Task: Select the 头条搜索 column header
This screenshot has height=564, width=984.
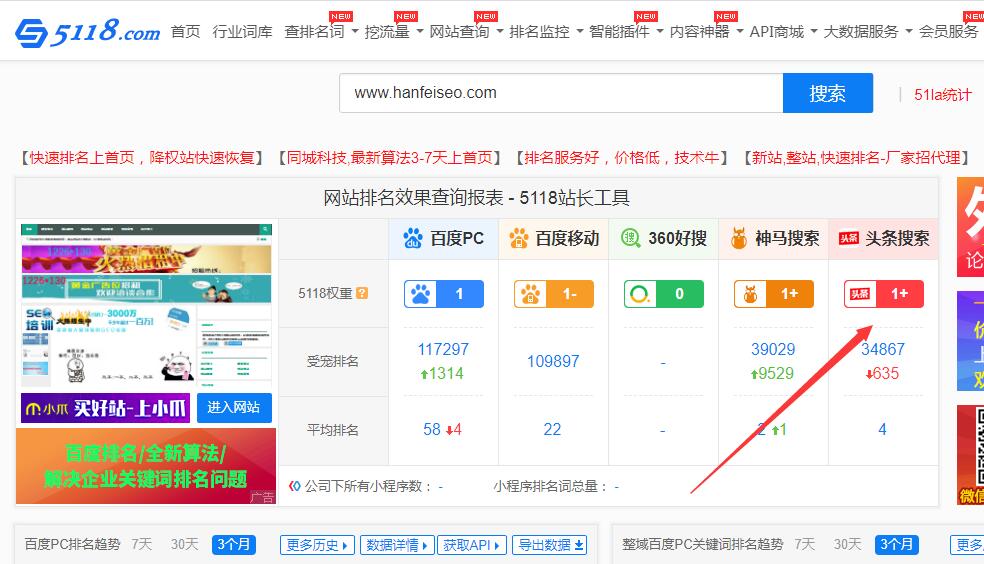Action: [x=884, y=238]
